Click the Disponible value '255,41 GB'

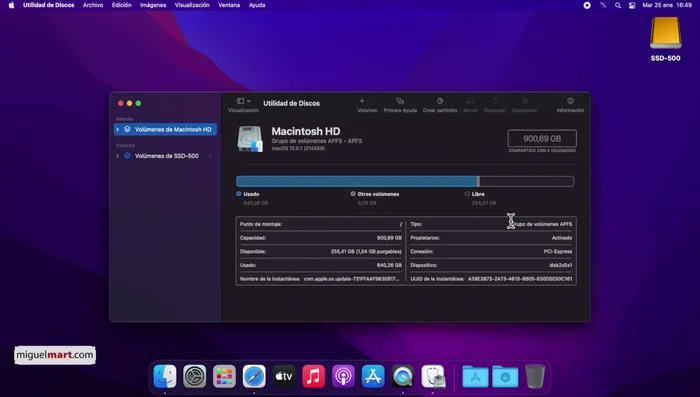tap(366, 251)
